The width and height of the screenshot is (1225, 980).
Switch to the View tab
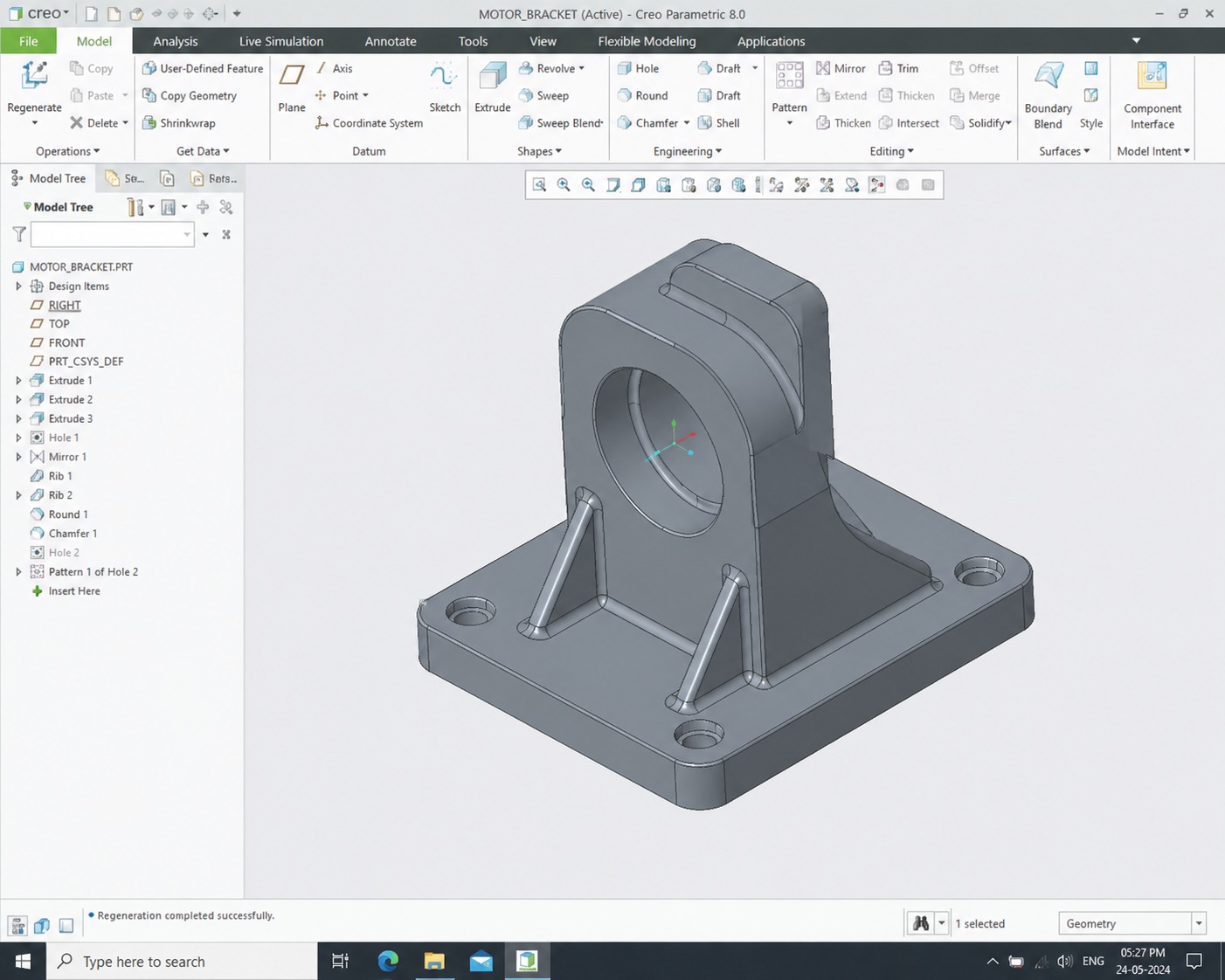(x=543, y=41)
